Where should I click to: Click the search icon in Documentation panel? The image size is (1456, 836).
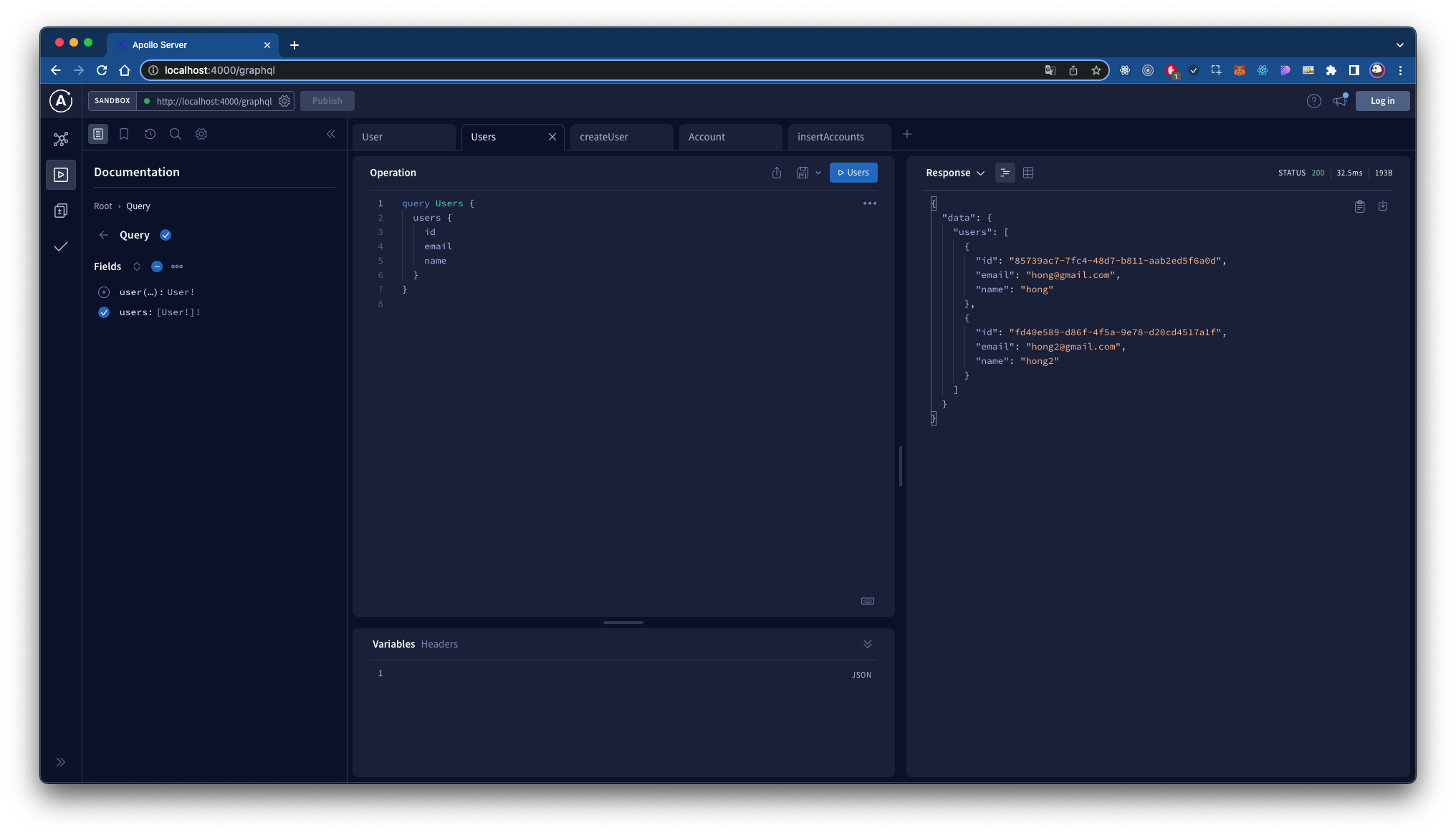click(175, 134)
